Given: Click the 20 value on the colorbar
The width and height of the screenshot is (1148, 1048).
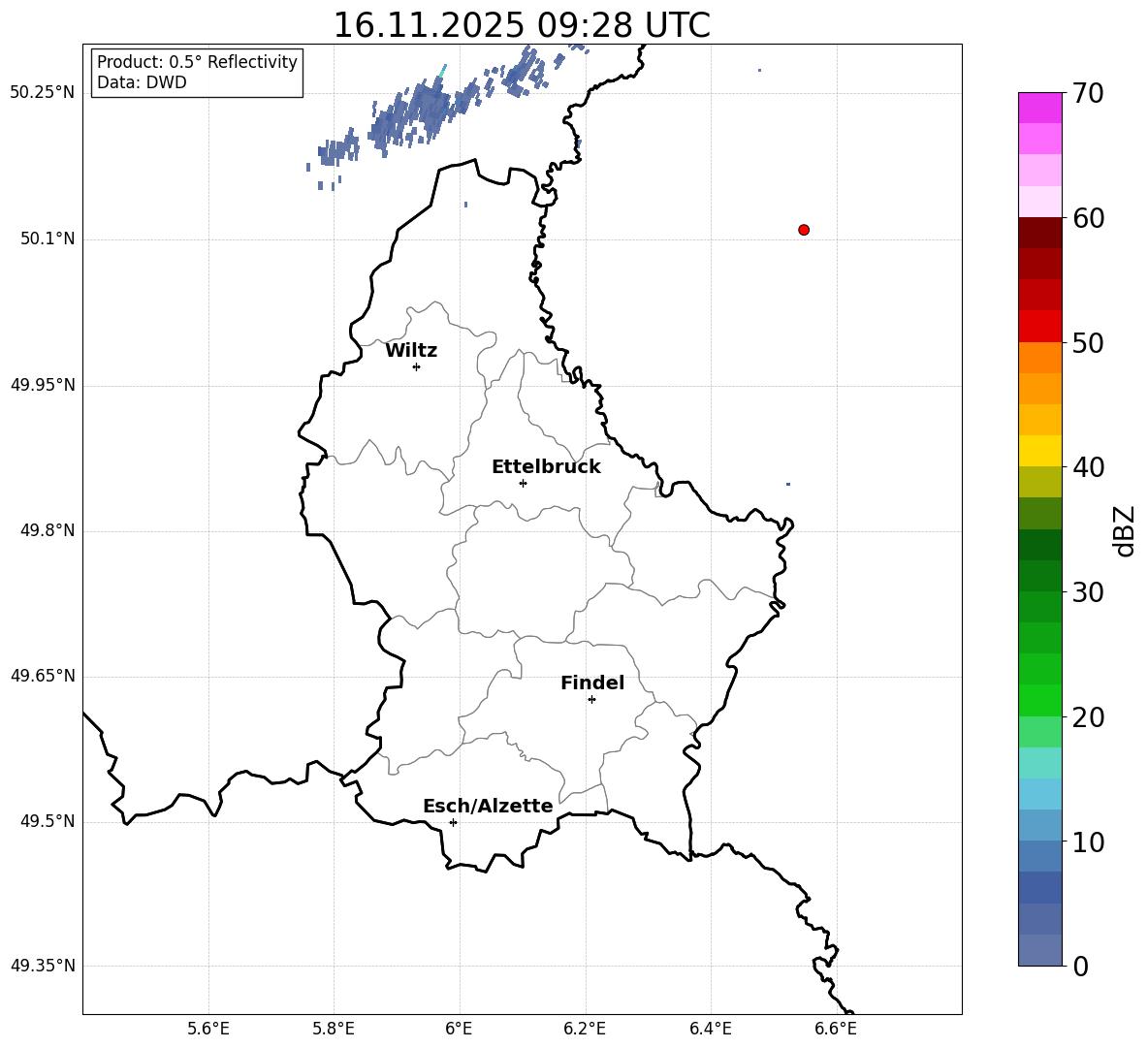Looking at the screenshot, I should pos(1088,717).
